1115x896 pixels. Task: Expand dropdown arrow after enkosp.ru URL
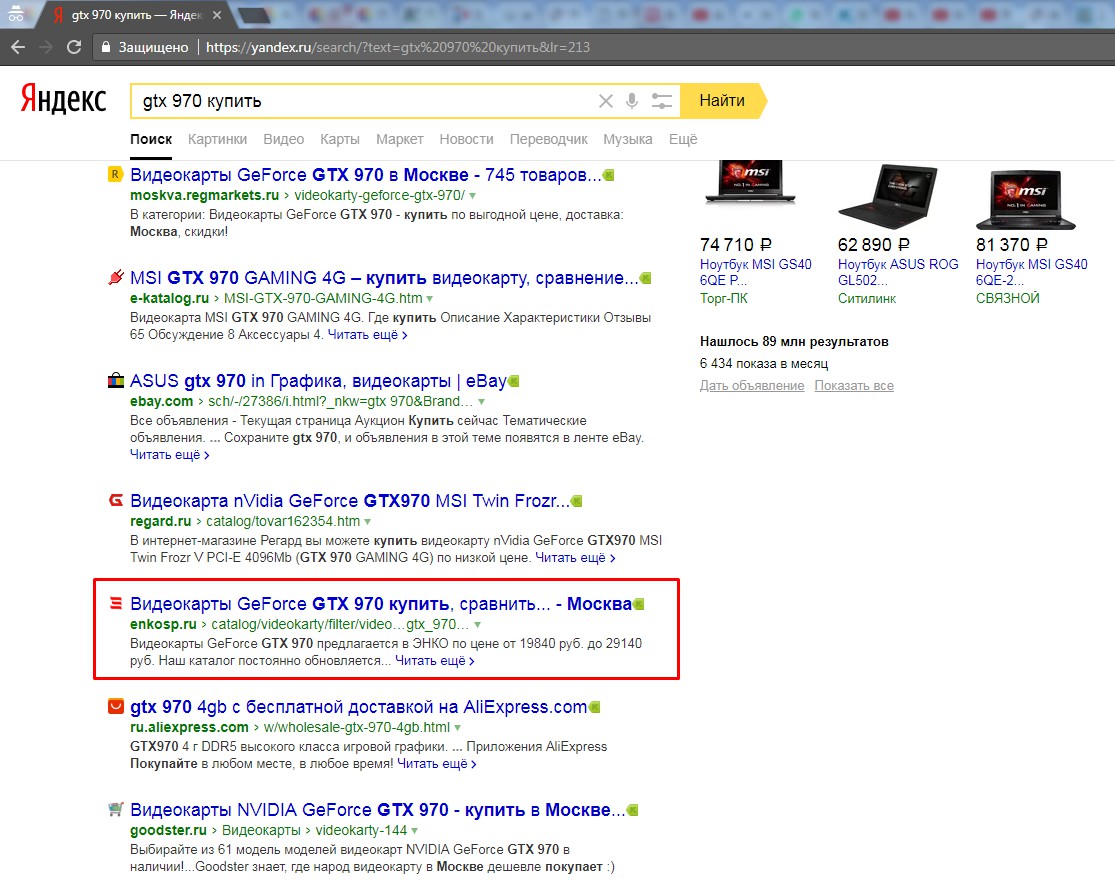click(478, 625)
